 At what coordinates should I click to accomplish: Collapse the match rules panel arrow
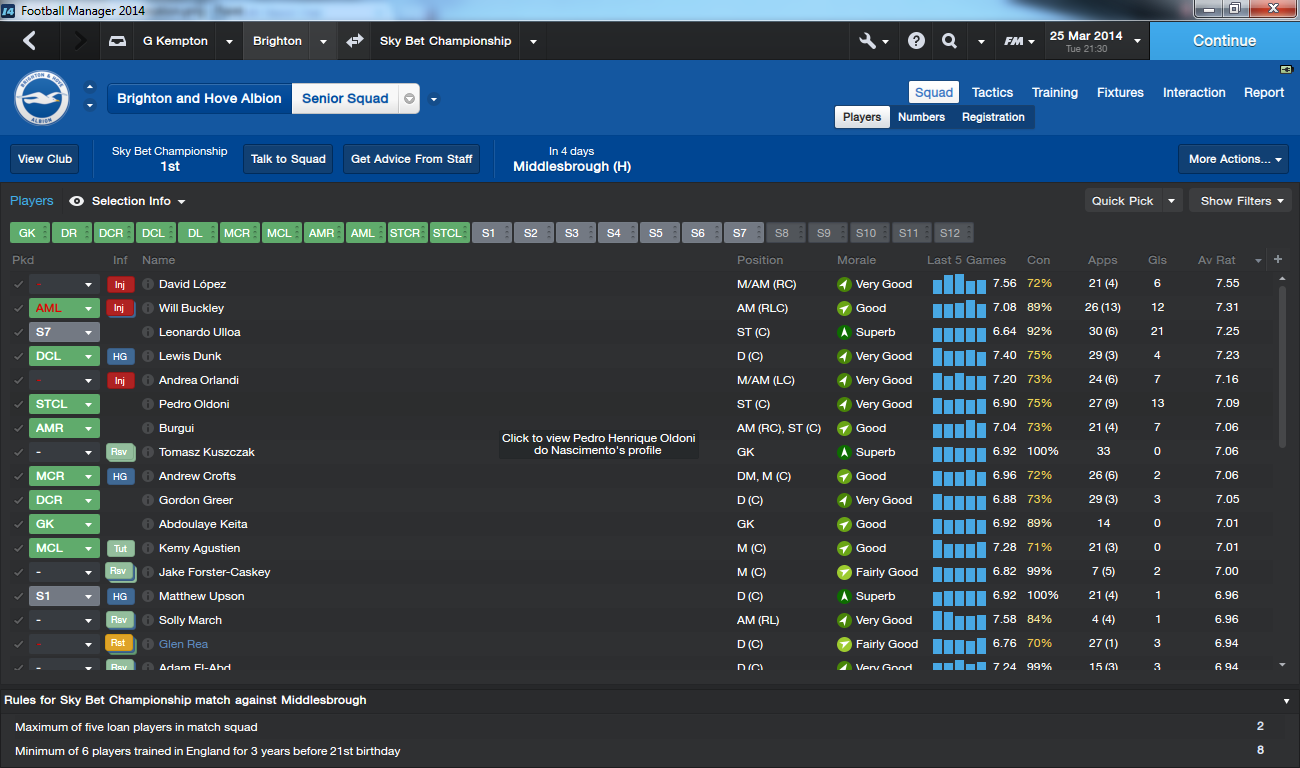[x=1285, y=701]
